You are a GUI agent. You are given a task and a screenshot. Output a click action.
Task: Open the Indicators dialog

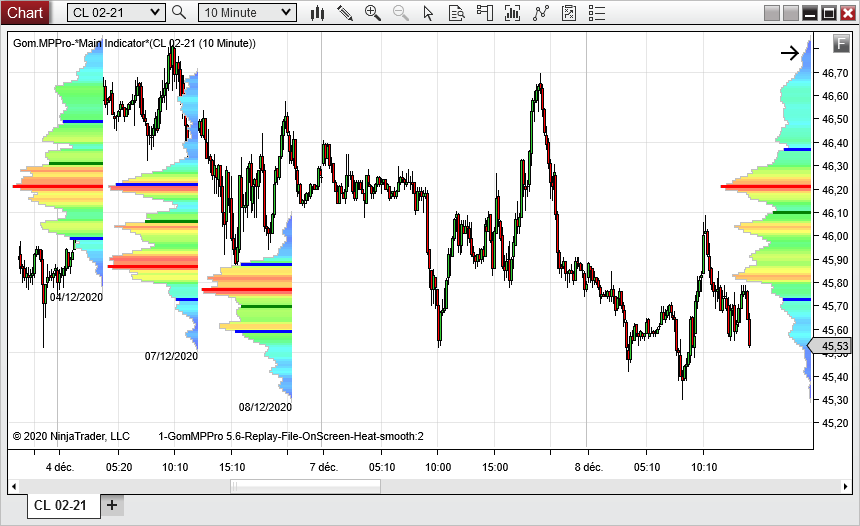541,13
